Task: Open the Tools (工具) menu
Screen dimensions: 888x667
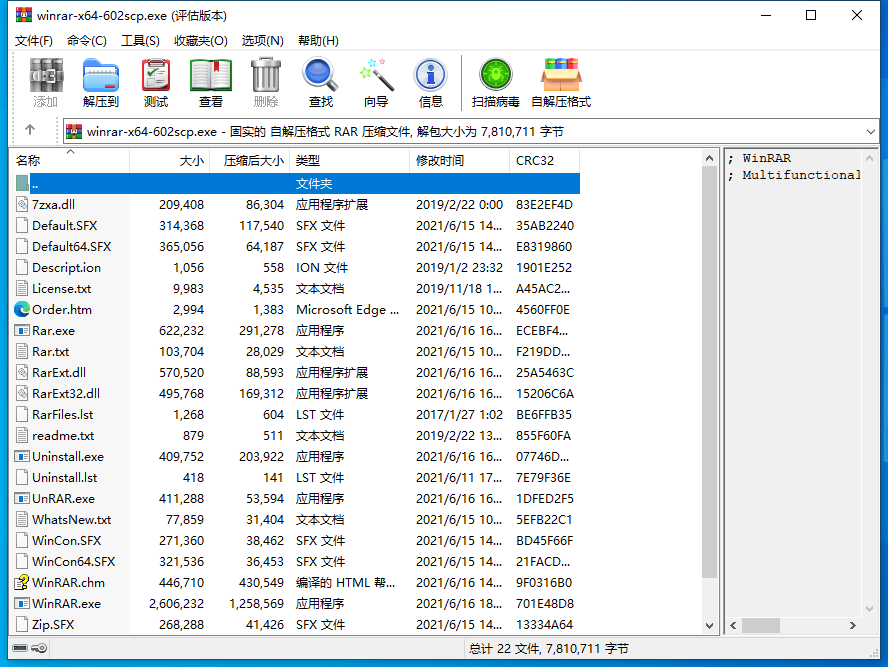Action: click(140, 41)
